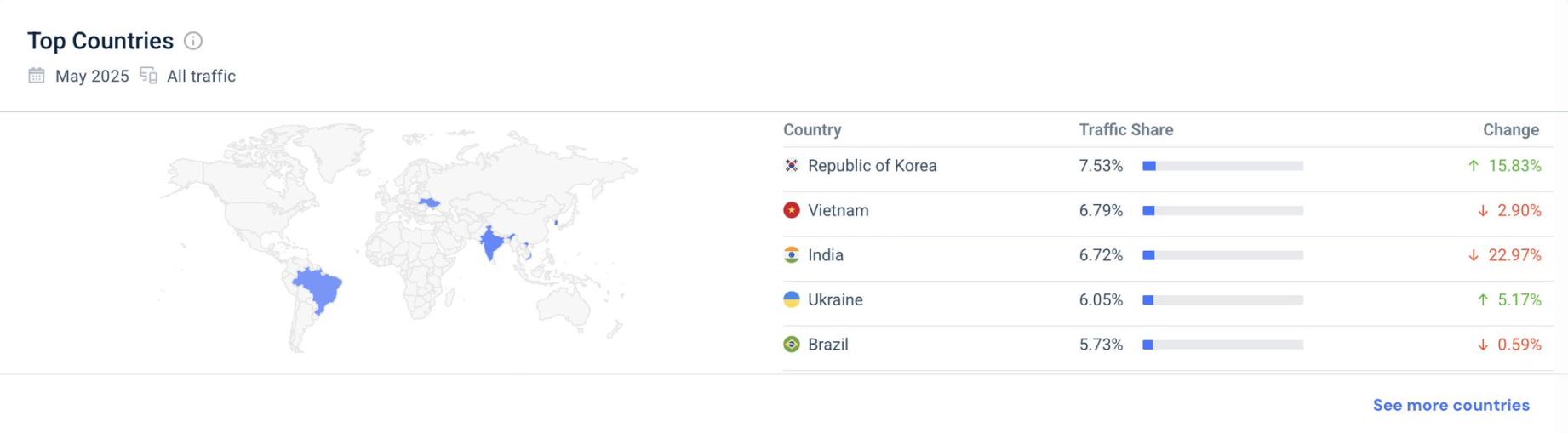This screenshot has height=433, width=1568.
Task: Click Brazil on the world map
Action: (318, 288)
